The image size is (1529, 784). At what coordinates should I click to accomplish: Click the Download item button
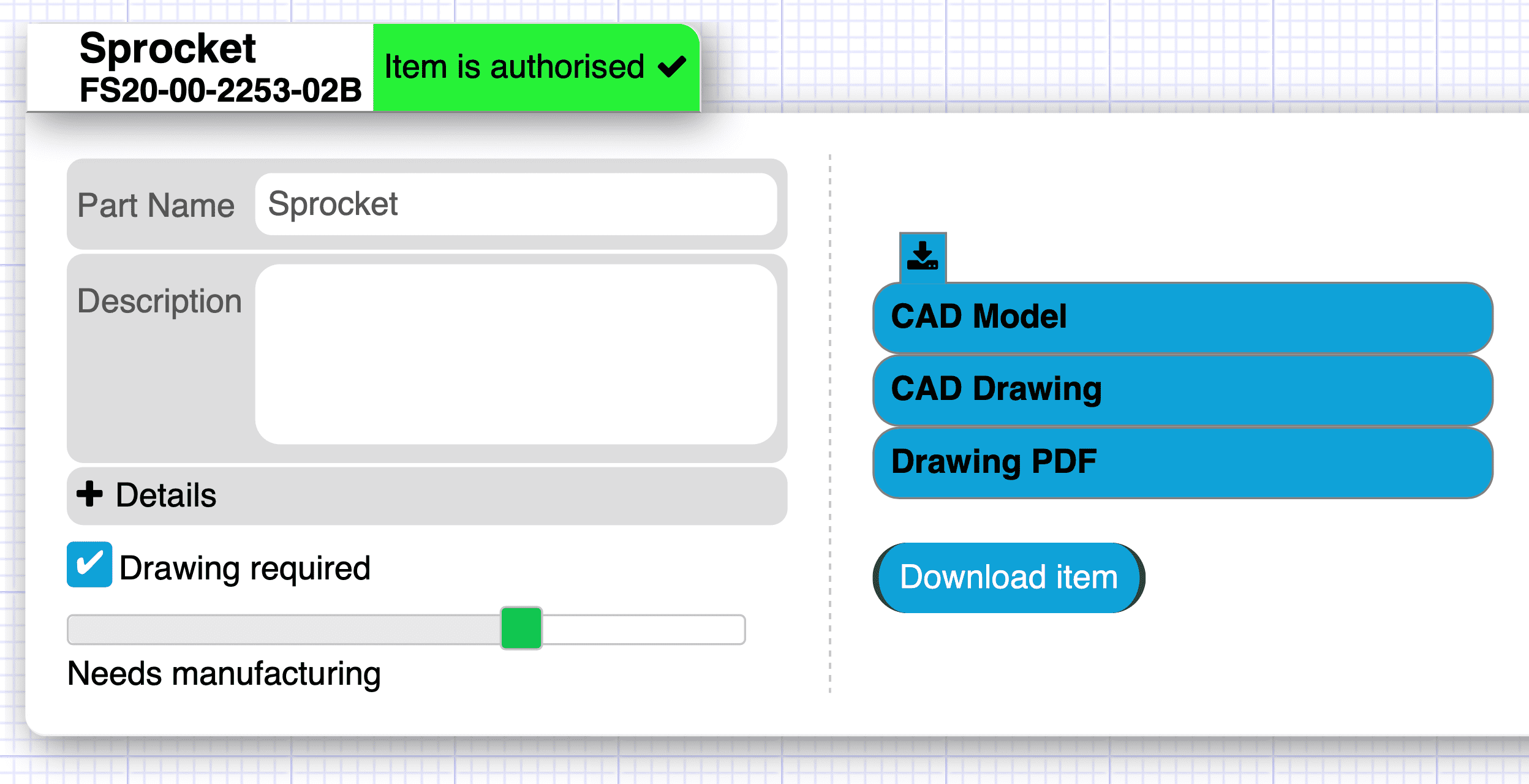(1009, 578)
